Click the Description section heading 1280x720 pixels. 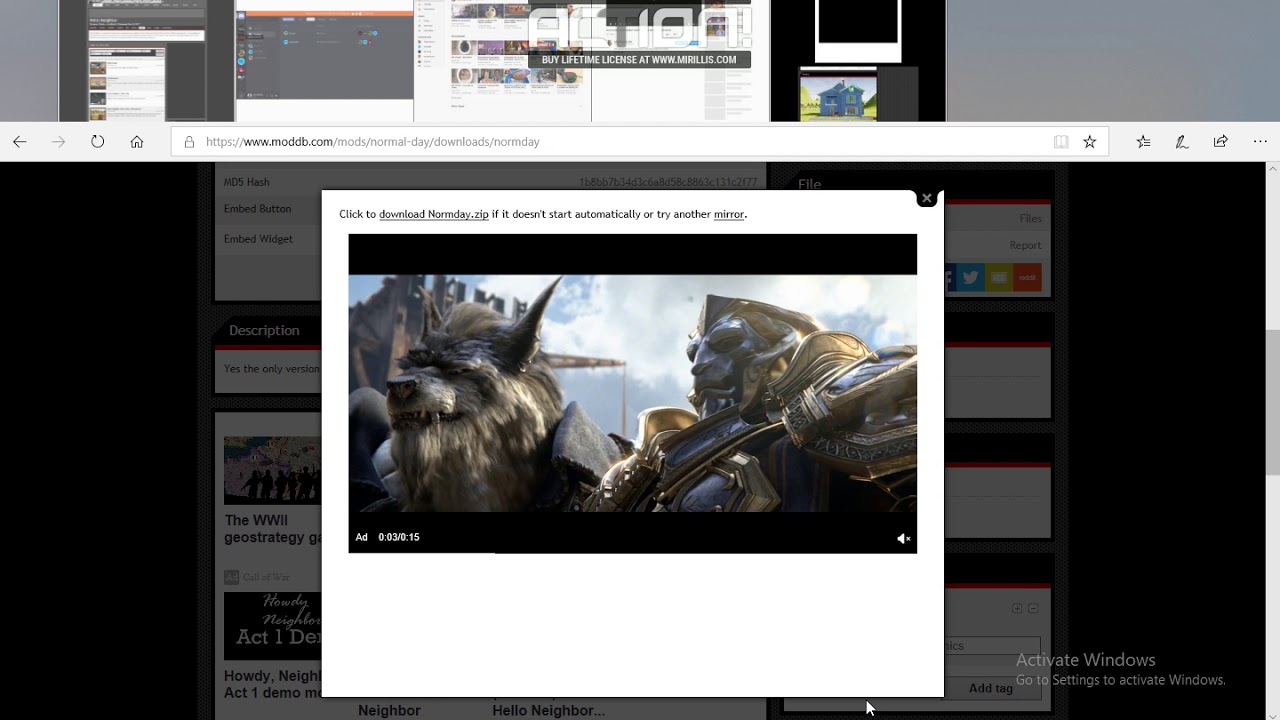(x=264, y=330)
